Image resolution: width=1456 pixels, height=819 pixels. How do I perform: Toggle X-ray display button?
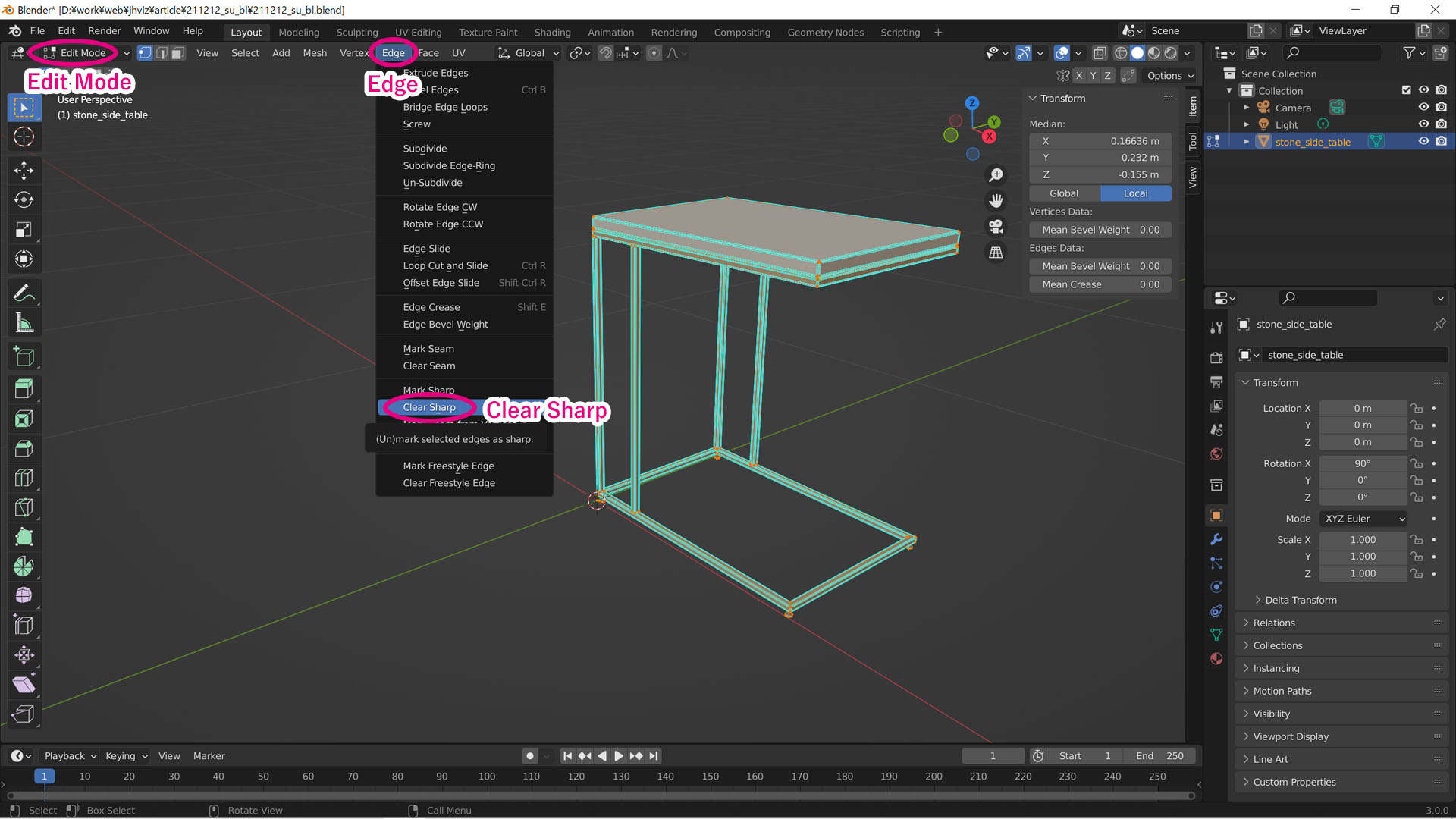pos(1100,53)
